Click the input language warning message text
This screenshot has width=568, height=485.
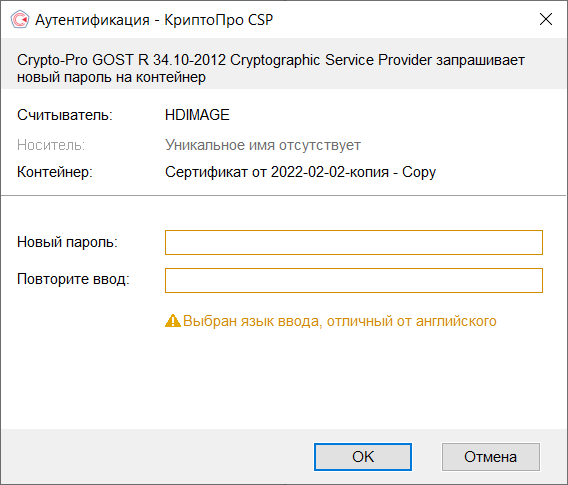[x=339, y=321]
